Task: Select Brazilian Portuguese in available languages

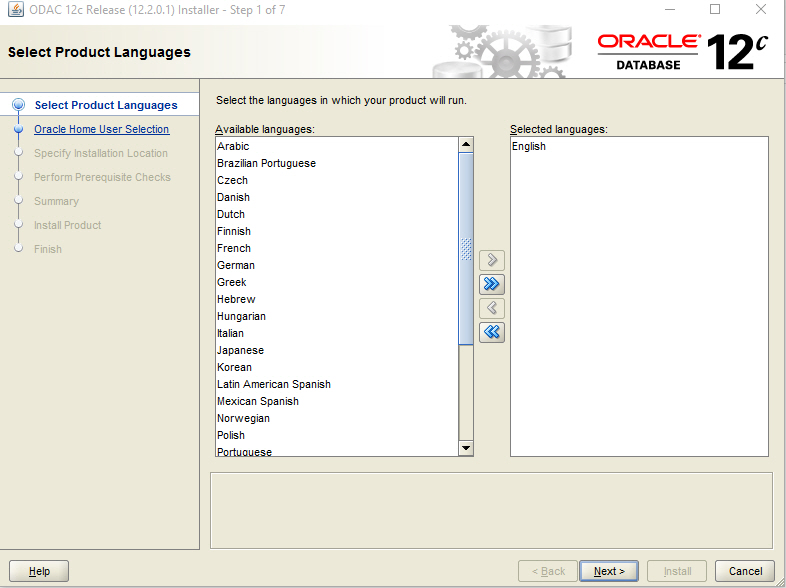Action: (337, 163)
